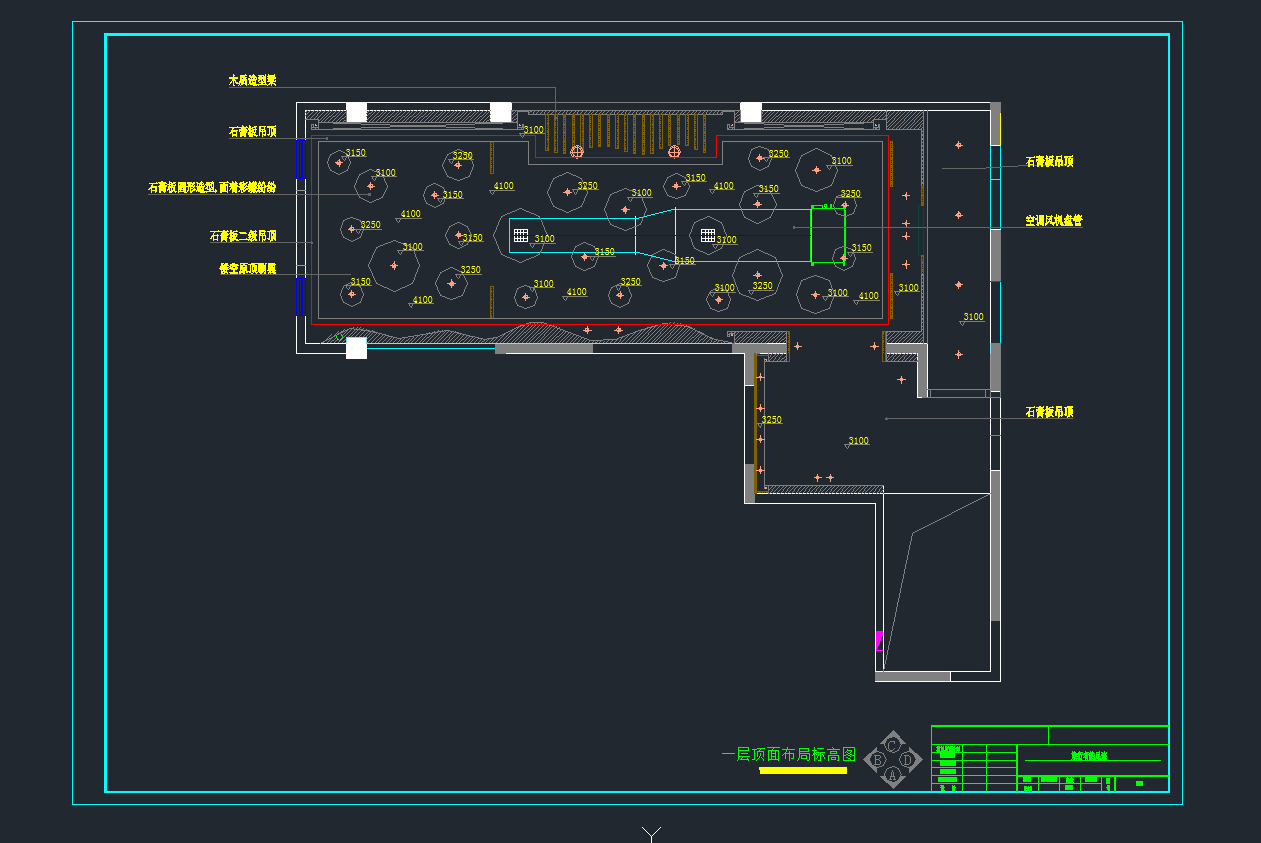The image size is (1261, 843).
Task: Click the green rectangular fan coil unit
Action: click(x=827, y=234)
